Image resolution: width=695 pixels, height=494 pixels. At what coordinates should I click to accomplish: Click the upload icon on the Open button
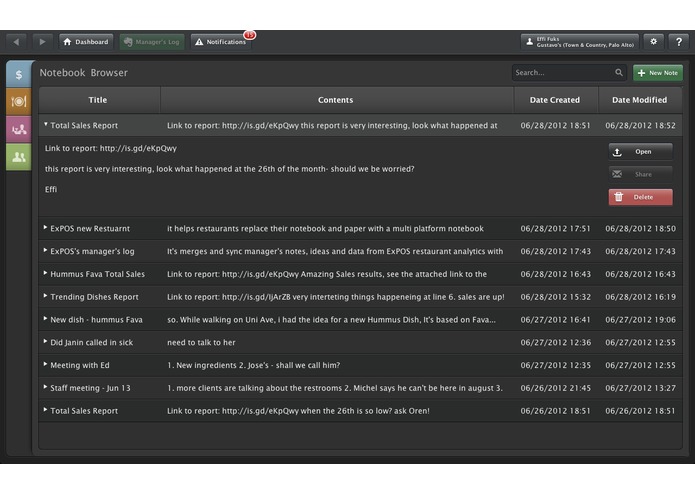[617, 152]
